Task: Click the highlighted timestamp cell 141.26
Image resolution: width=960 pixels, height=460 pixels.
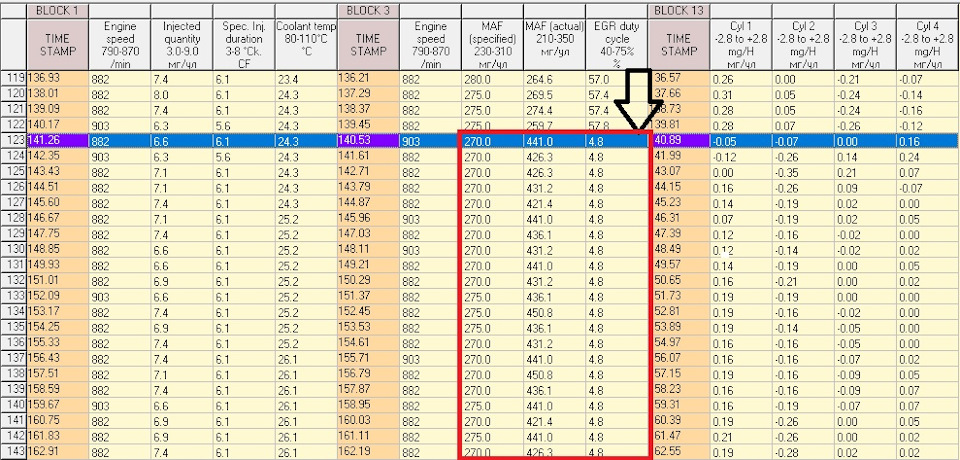Action: pos(58,141)
